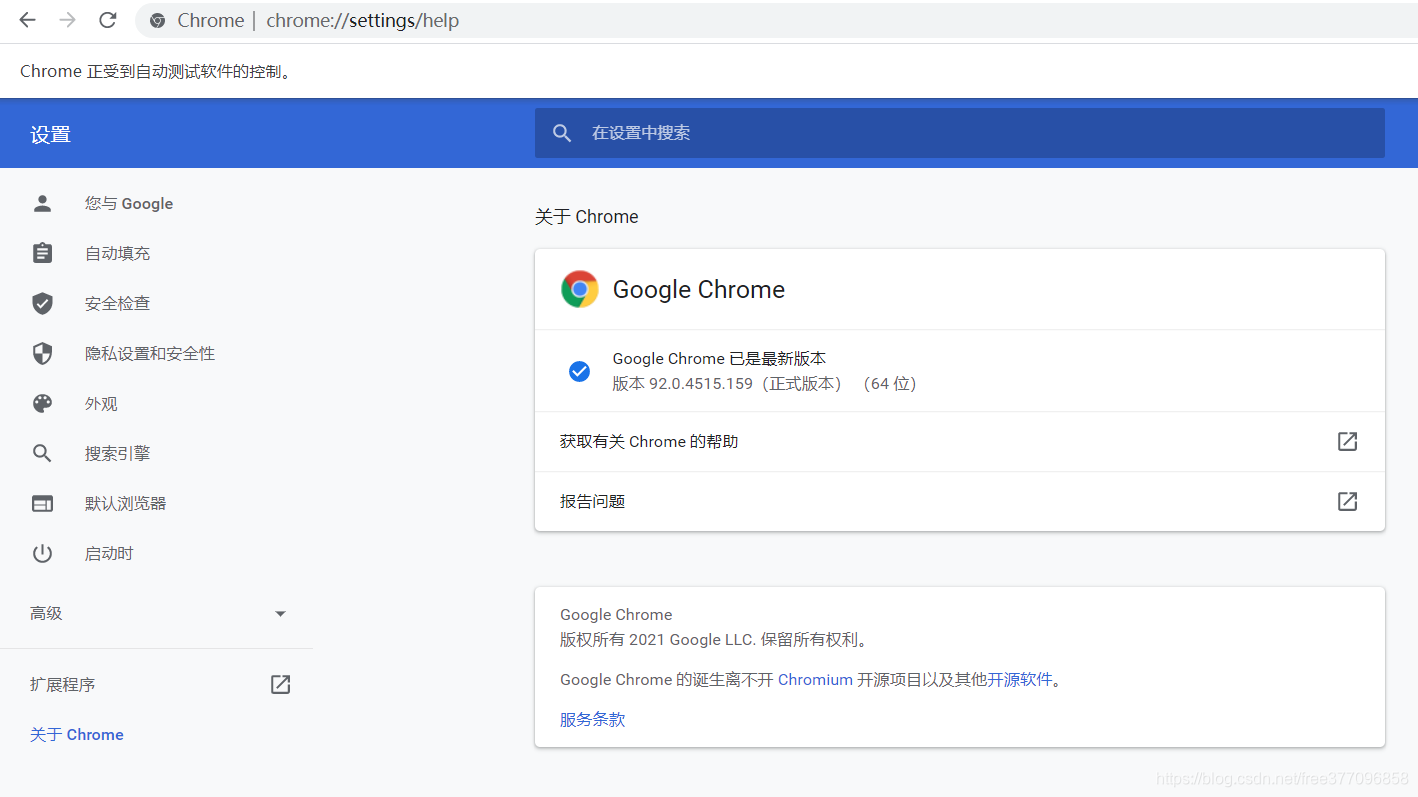Click the blue update checkmark icon

[x=579, y=371]
